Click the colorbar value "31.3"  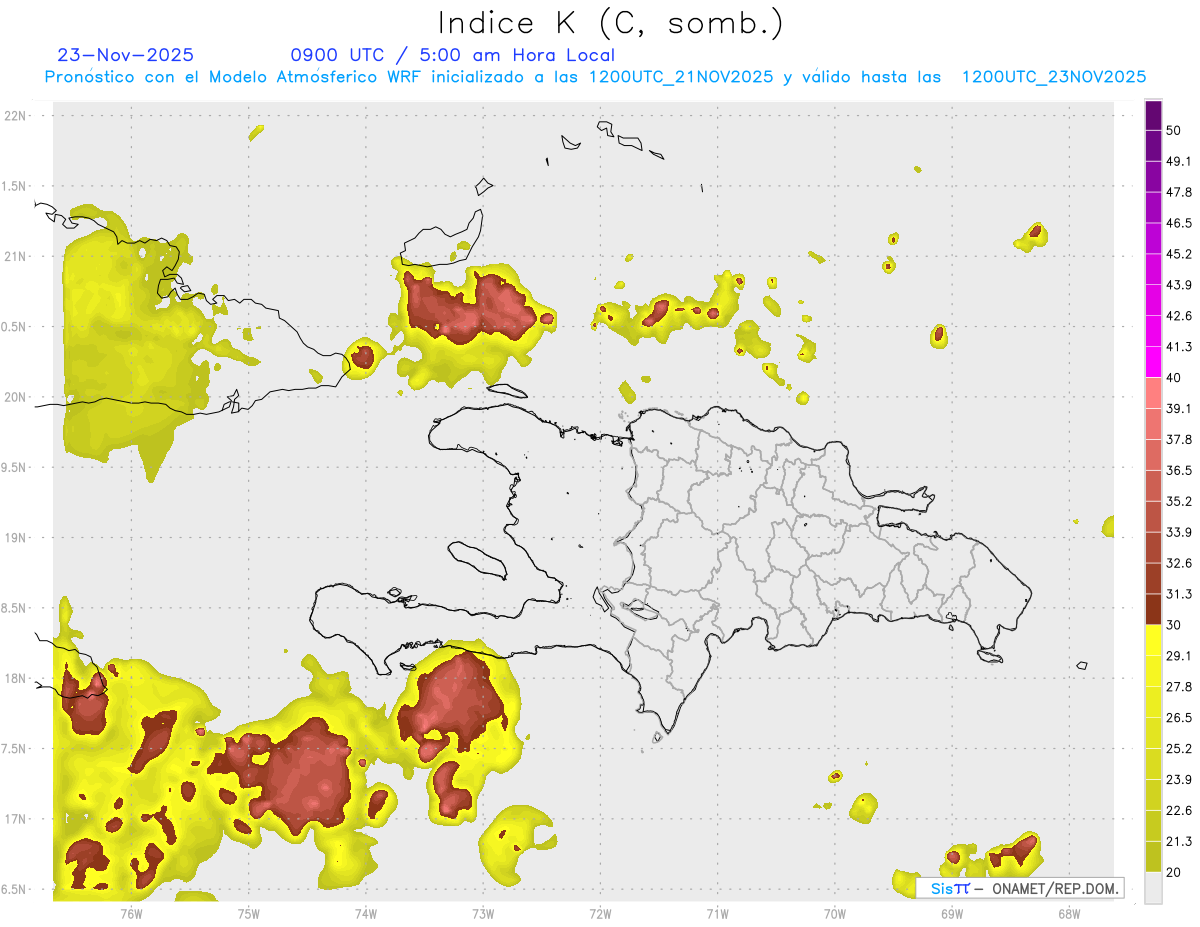click(x=1179, y=594)
